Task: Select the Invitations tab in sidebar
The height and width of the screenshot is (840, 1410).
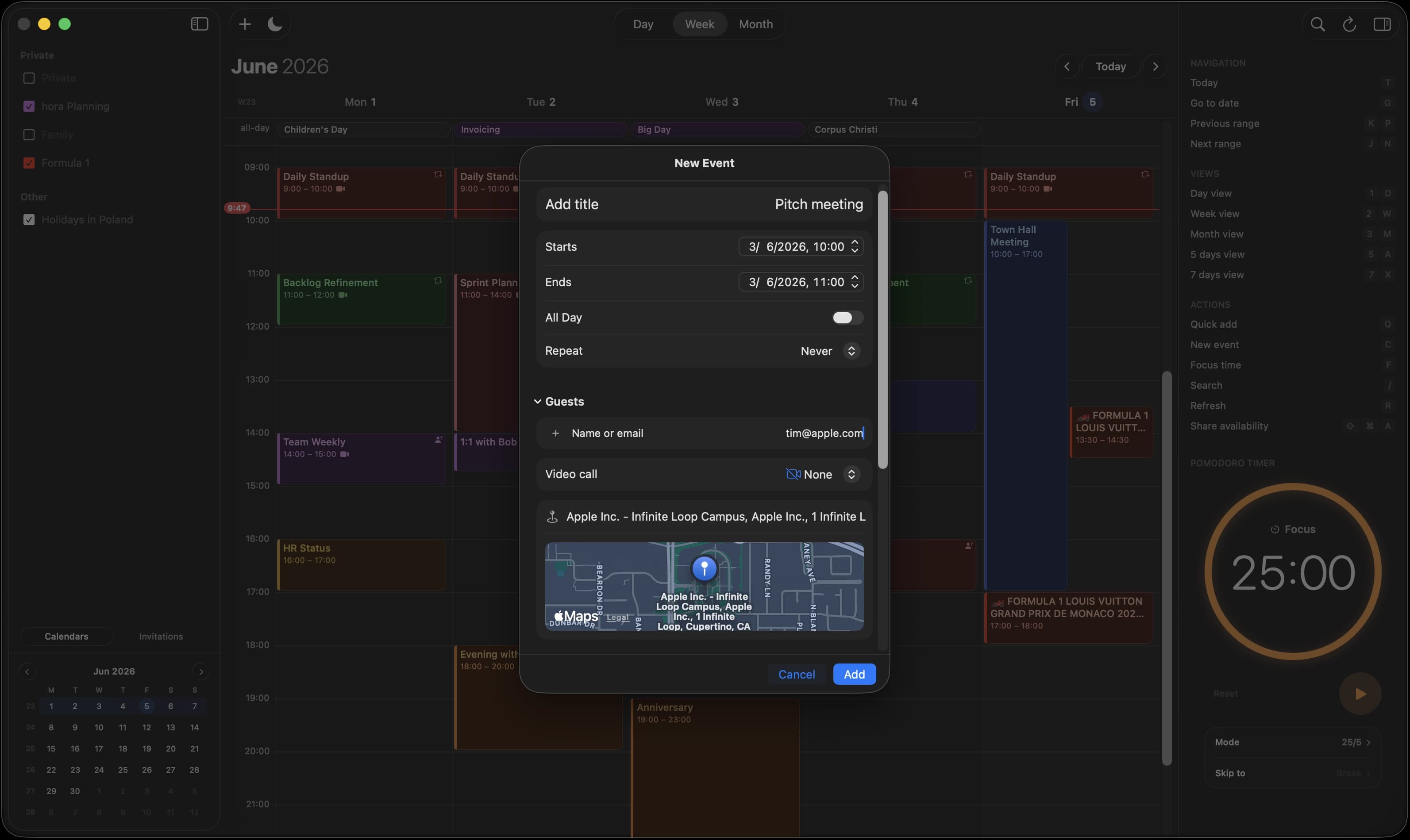Action: click(x=161, y=636)
